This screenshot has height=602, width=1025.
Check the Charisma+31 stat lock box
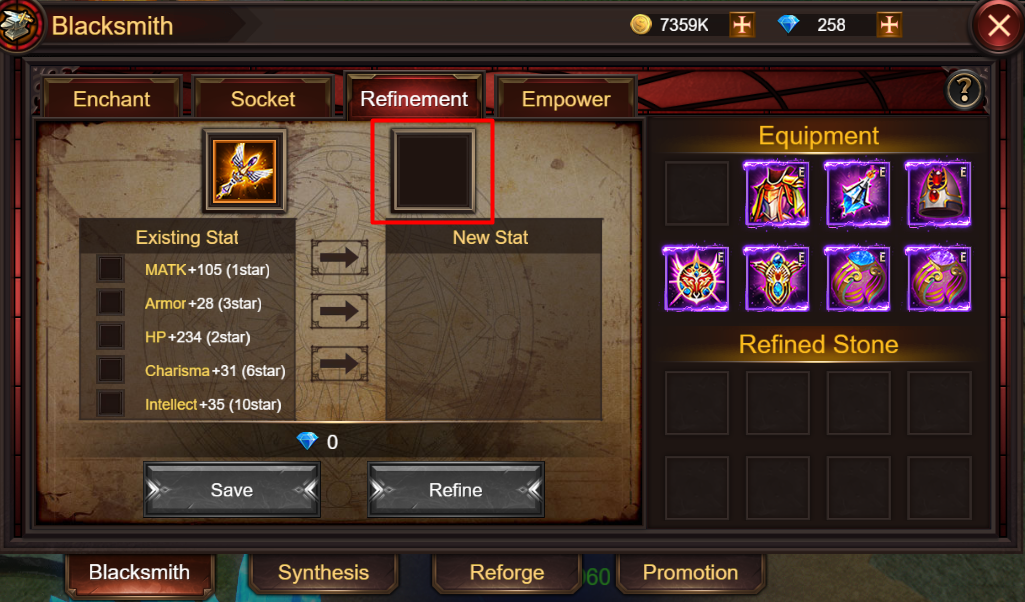pos(110,369)
